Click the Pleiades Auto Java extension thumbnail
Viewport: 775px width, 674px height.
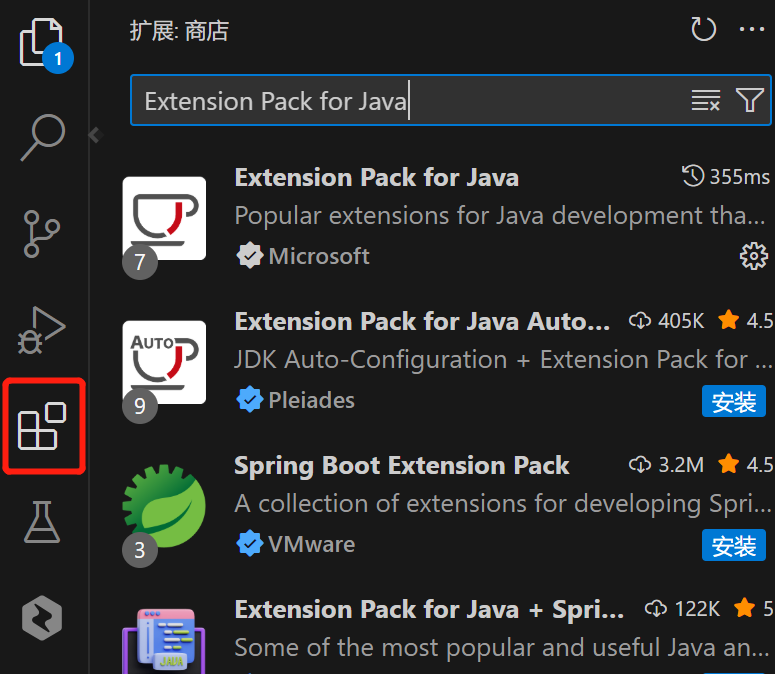(x=164, y=361)
